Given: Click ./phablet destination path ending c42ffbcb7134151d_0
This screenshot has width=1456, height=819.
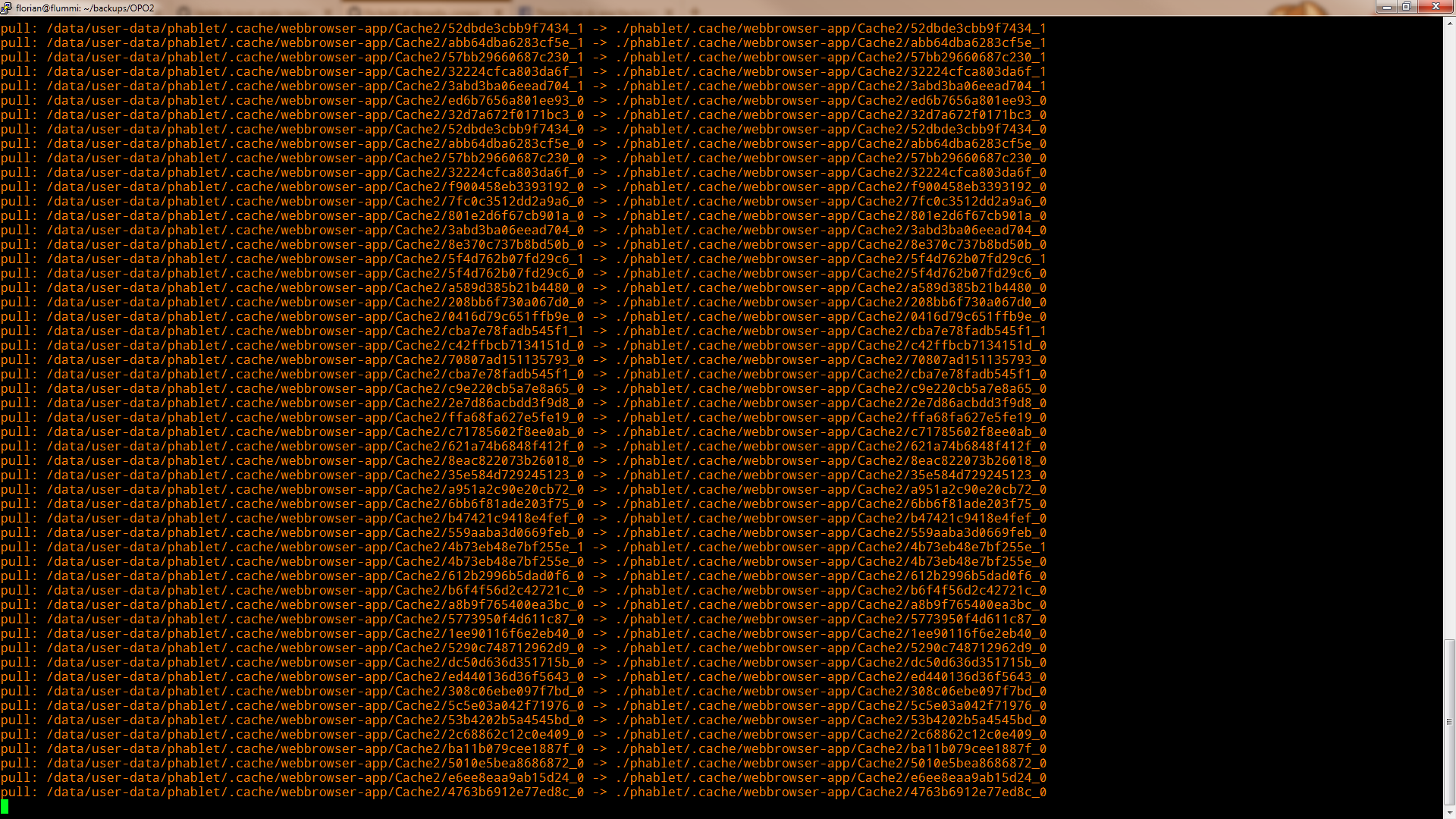Looking at the screenshot, I should 831,345.
